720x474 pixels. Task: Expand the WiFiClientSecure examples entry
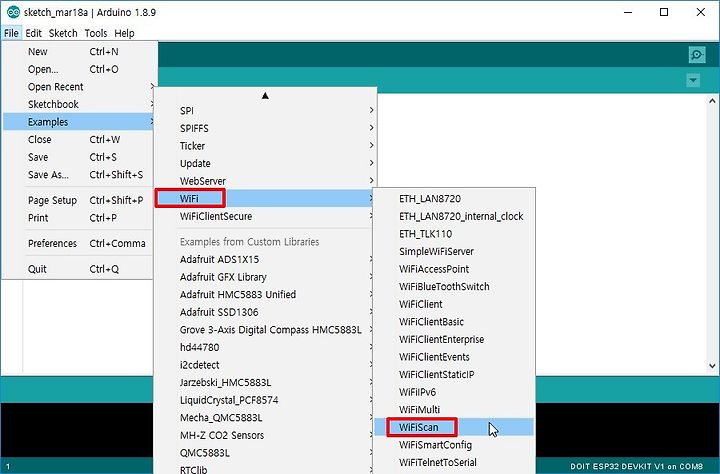point(265,216)
